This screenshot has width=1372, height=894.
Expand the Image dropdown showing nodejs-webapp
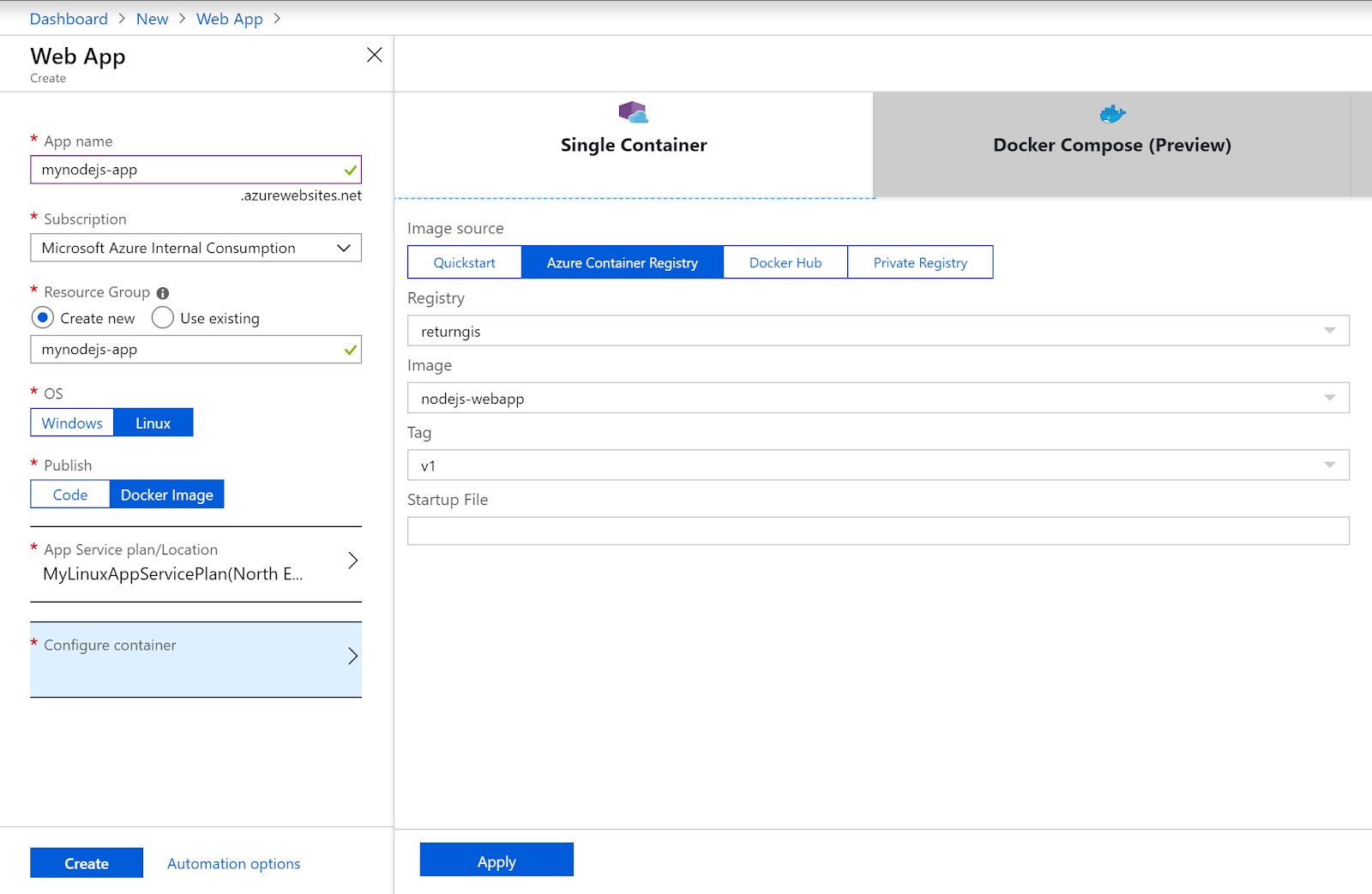[x=1330, y=397]
